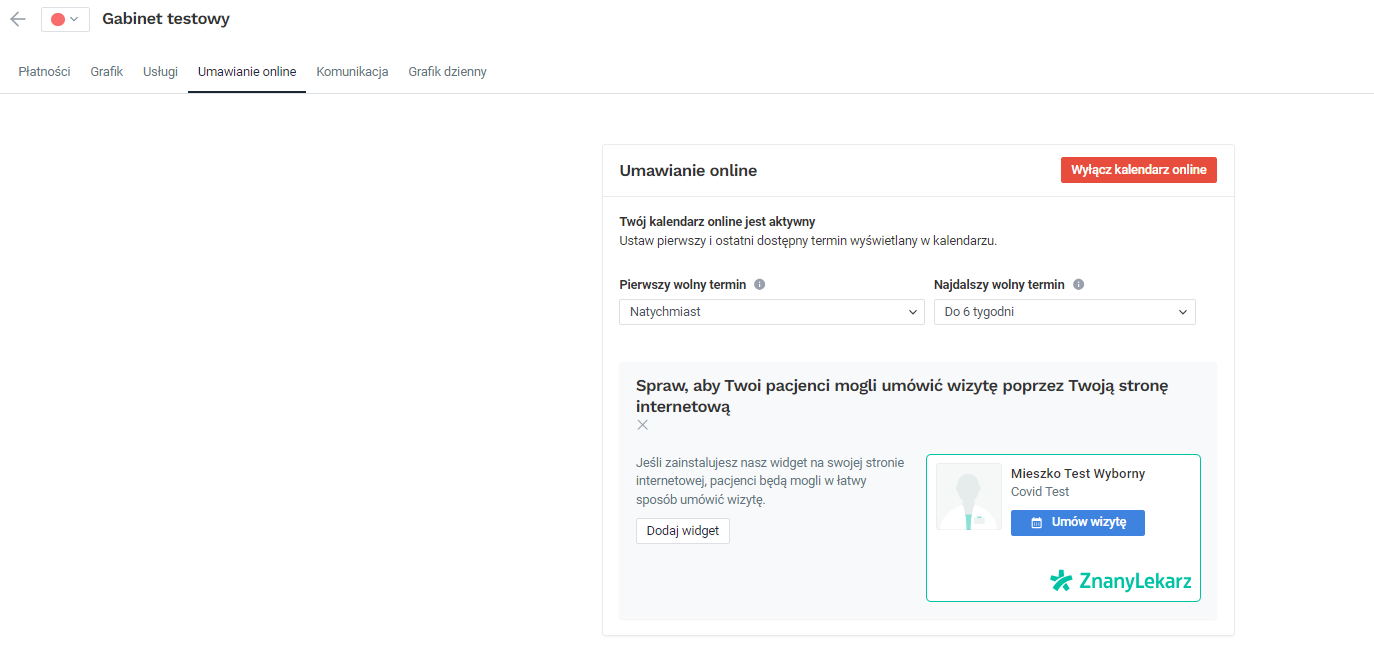Open the Grafik tab
Viewport: 1374px width, 670px height.
pyautogui.click(x=106, y=72)
